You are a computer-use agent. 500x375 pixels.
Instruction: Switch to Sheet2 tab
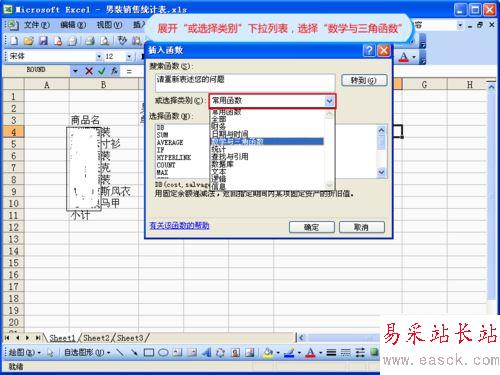[96, 338]
